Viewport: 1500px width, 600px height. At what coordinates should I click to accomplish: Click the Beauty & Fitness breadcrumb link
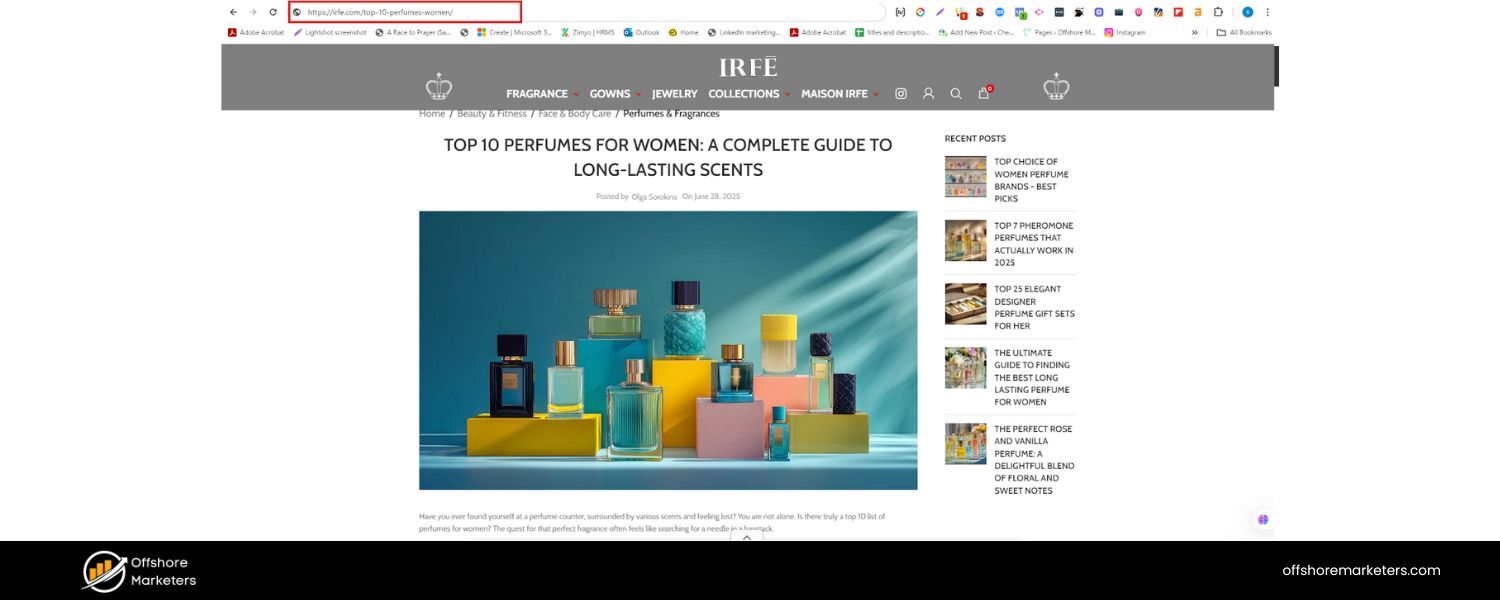(x=491, y=114)
